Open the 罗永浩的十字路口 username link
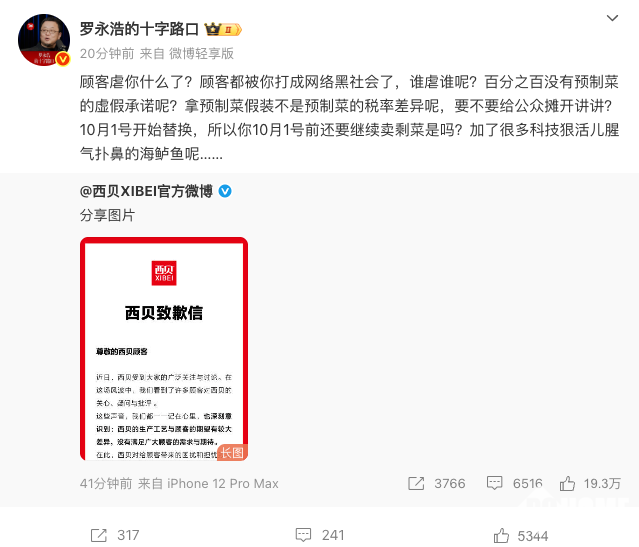639x547 pixels. pos(139,29)
